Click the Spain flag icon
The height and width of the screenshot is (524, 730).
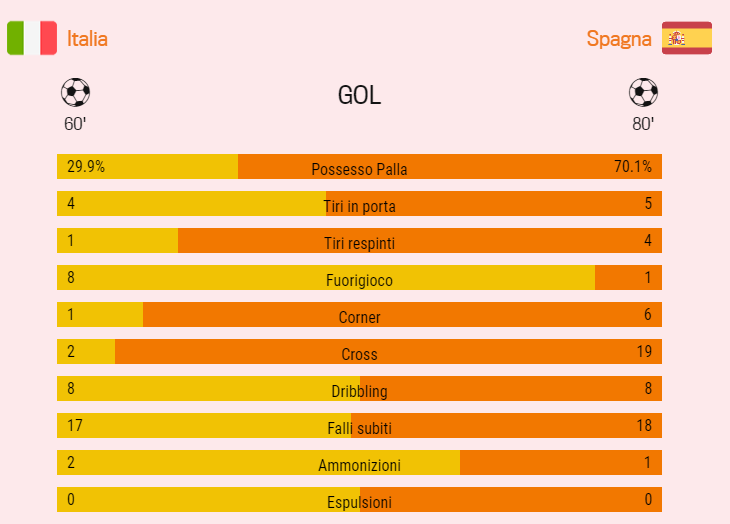687,38
